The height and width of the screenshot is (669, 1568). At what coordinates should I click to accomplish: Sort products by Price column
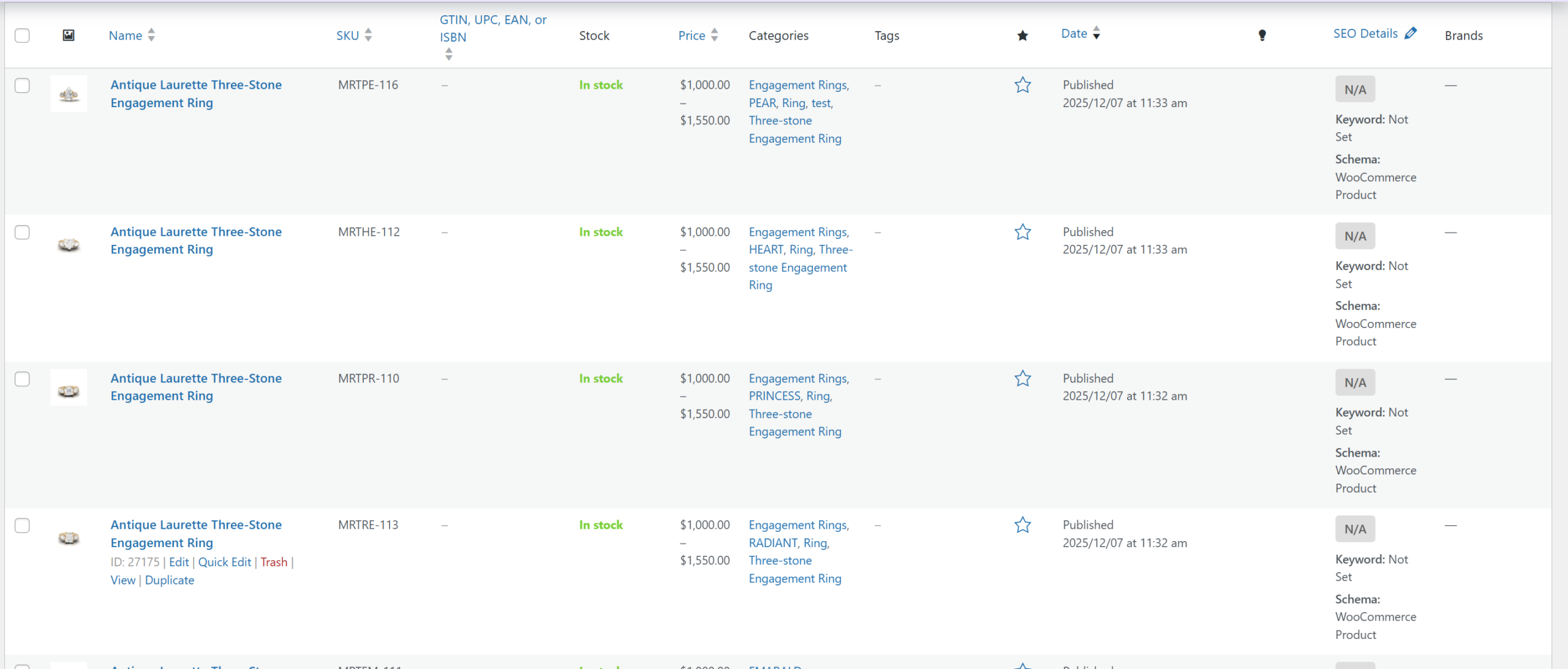[692, 36]
